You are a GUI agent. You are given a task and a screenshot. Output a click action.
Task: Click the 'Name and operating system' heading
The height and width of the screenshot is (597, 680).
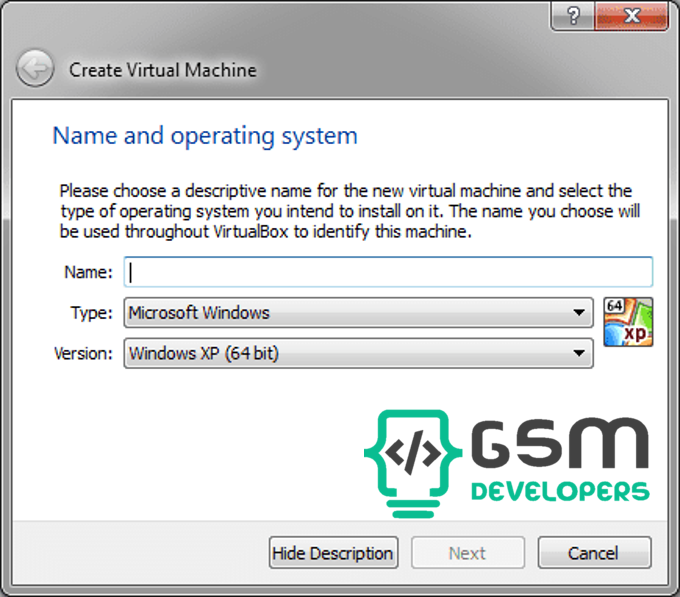(x=205, y=136)
